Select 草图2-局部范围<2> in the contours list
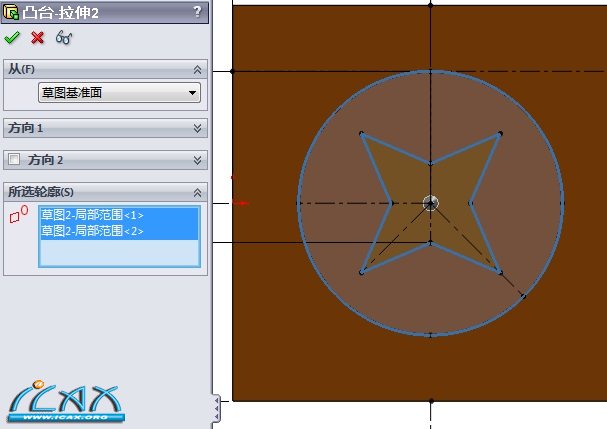Viewport: 607px width, 429px height. (119, 231)
